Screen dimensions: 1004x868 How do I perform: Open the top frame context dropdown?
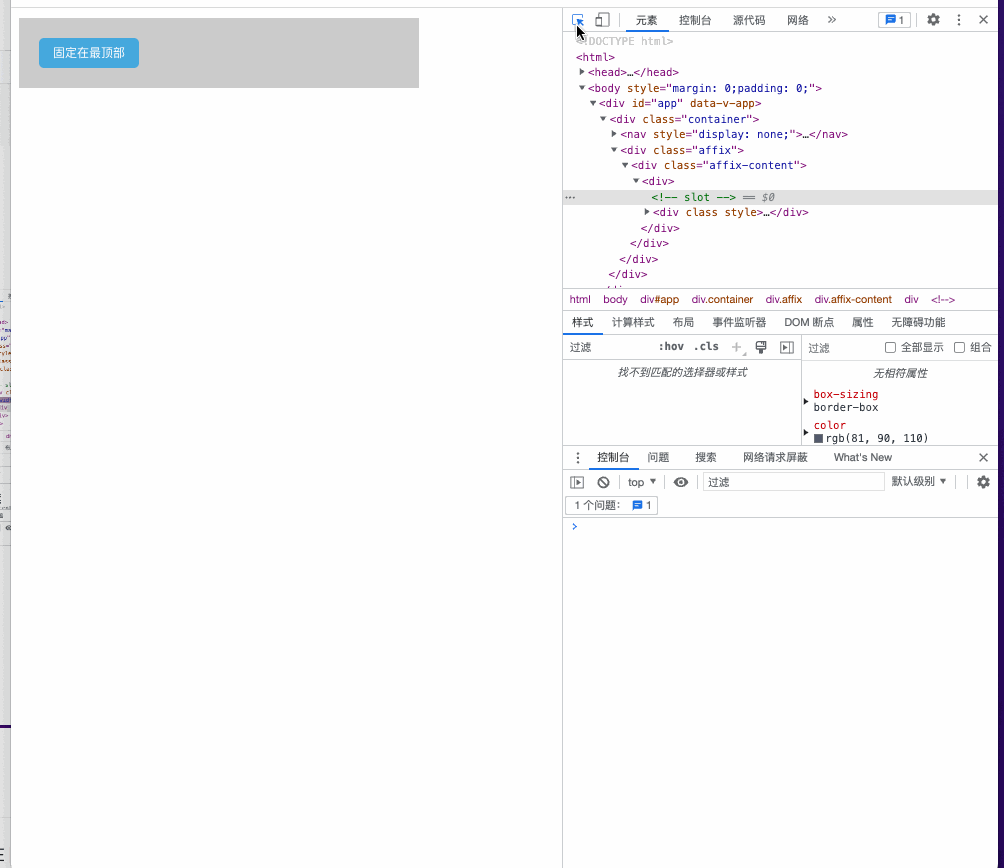click(x=640, y=481)
